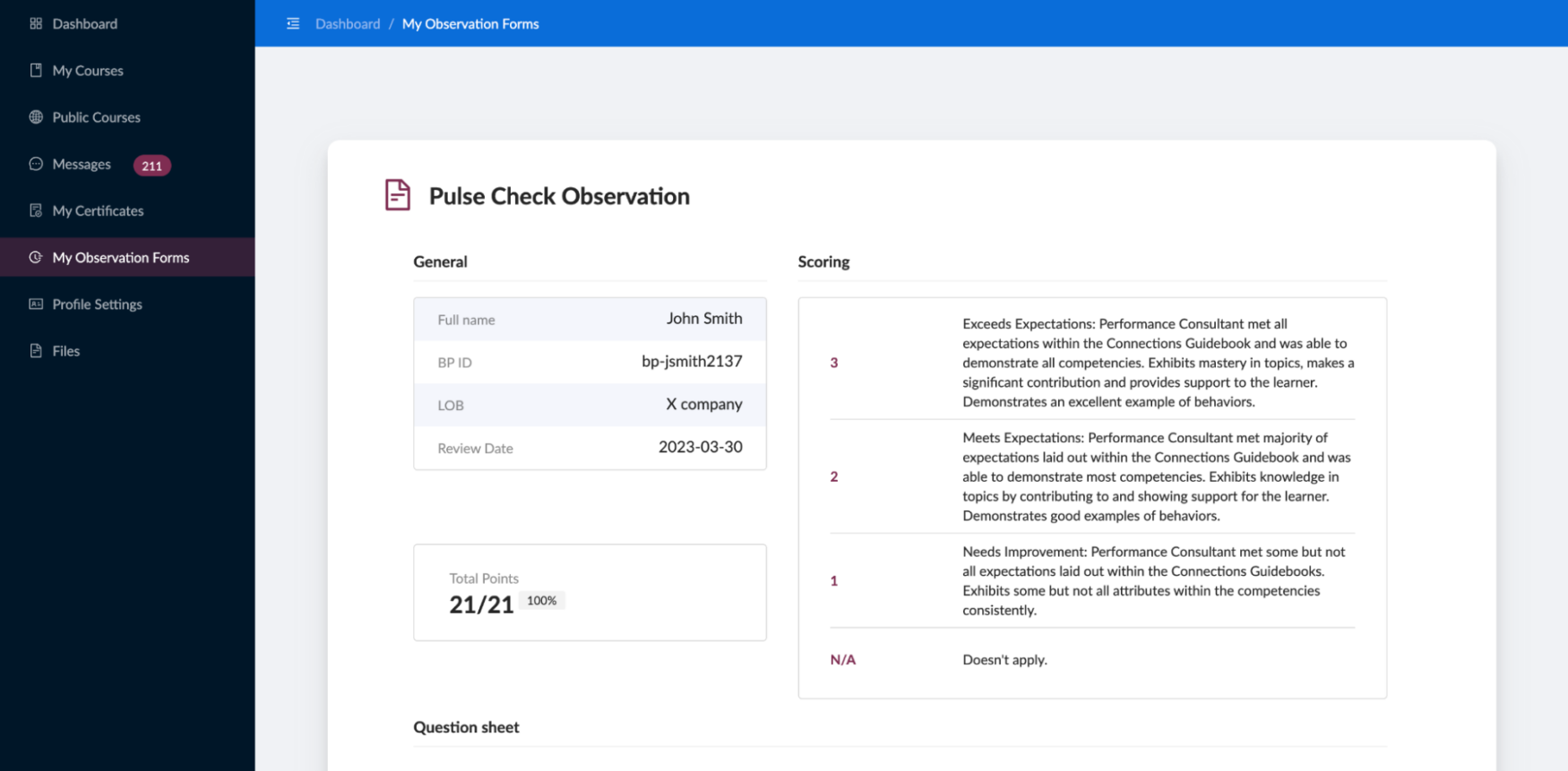Viewport: 1568px width, 771px height.
Task: Open Profile Settings menu item
Action: click(97, 304)
